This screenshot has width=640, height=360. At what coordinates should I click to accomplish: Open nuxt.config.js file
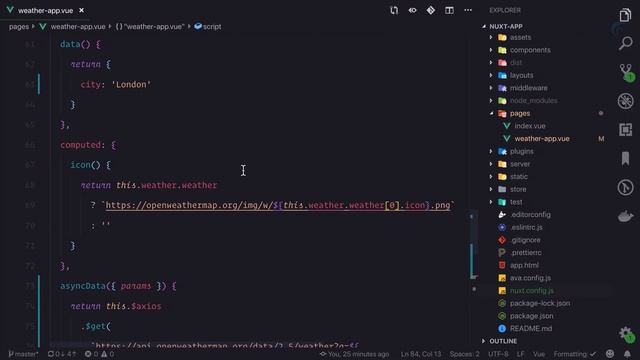tap(531, 291)
